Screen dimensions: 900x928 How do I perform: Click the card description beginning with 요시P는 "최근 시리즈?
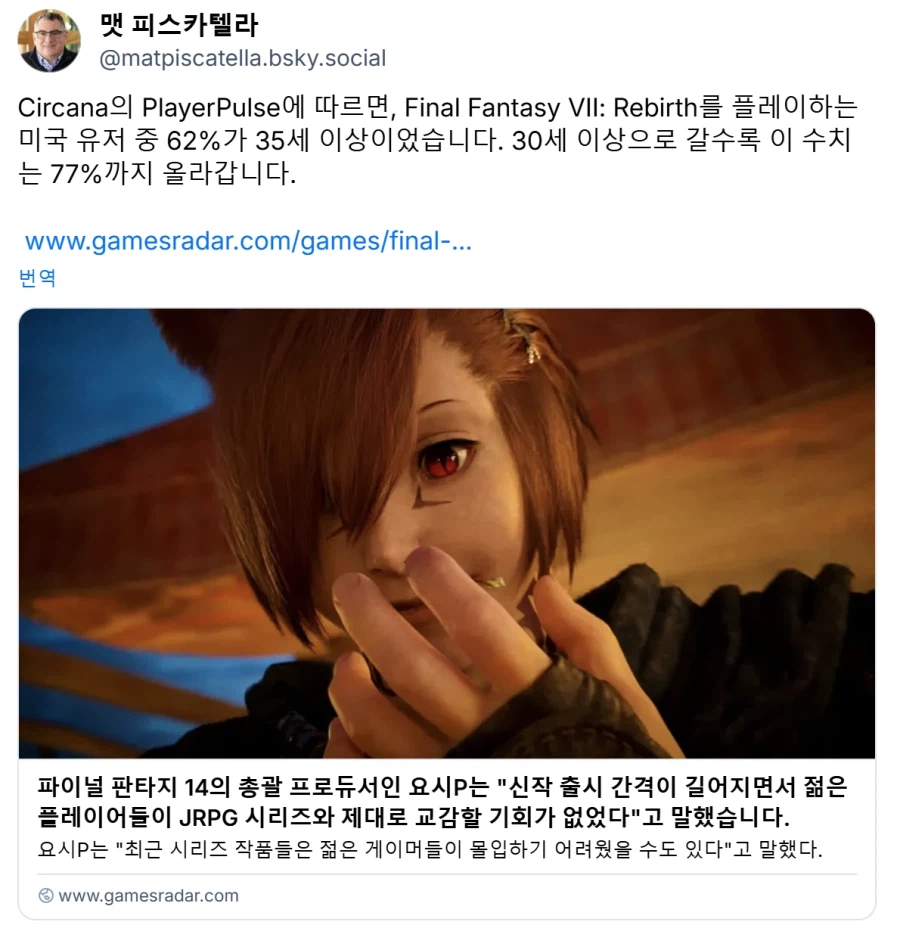[x=430, y=849]
